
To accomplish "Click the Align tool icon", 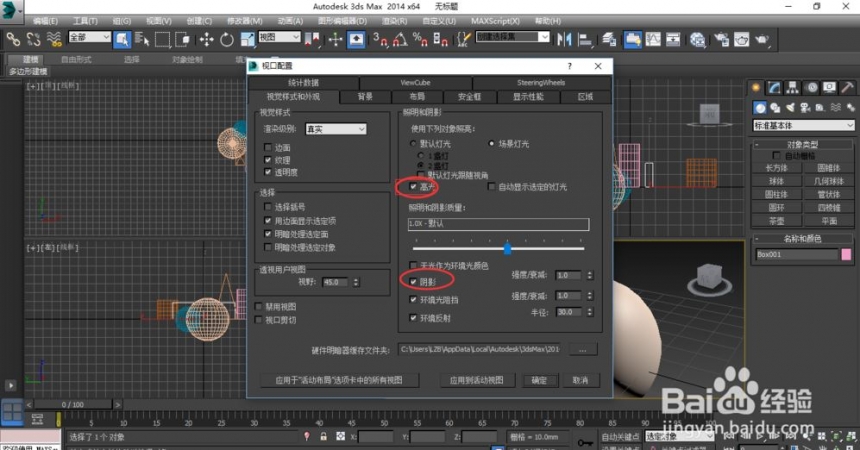I will [585, 39].
